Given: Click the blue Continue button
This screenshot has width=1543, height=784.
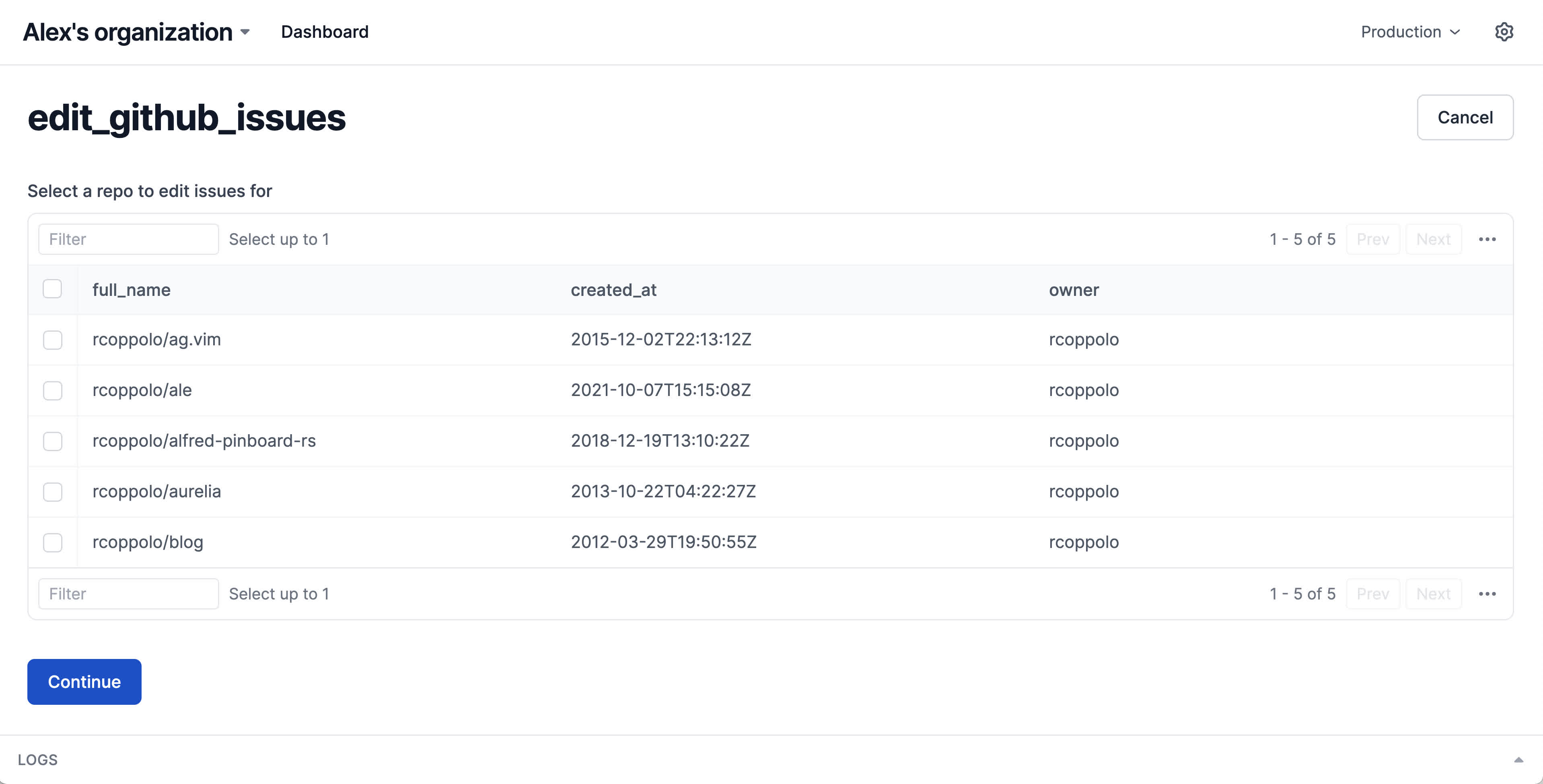Looking at the screenshot, I should coord(84,681).
